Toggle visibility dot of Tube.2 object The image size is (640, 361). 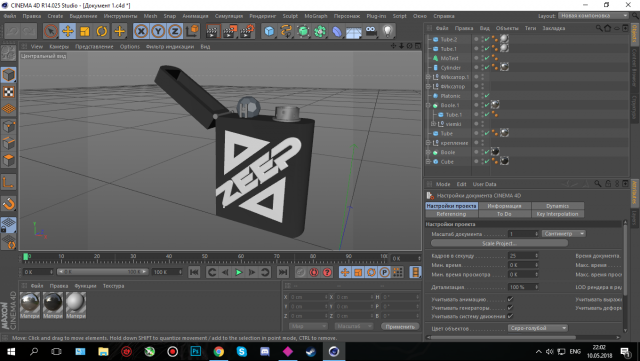click(x=476, y=39)
